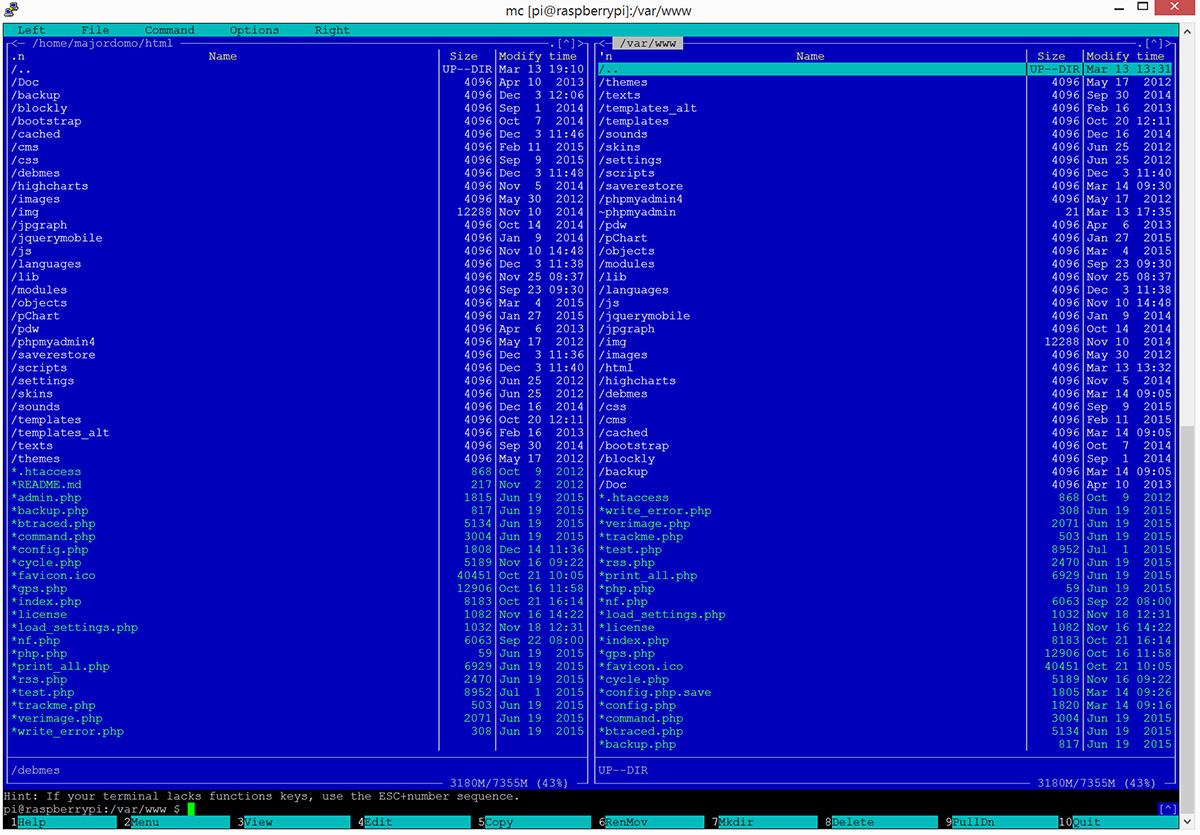1200x835 pixels.
Task: Click the /var/www path title of right panel
Action: [648, 44]
